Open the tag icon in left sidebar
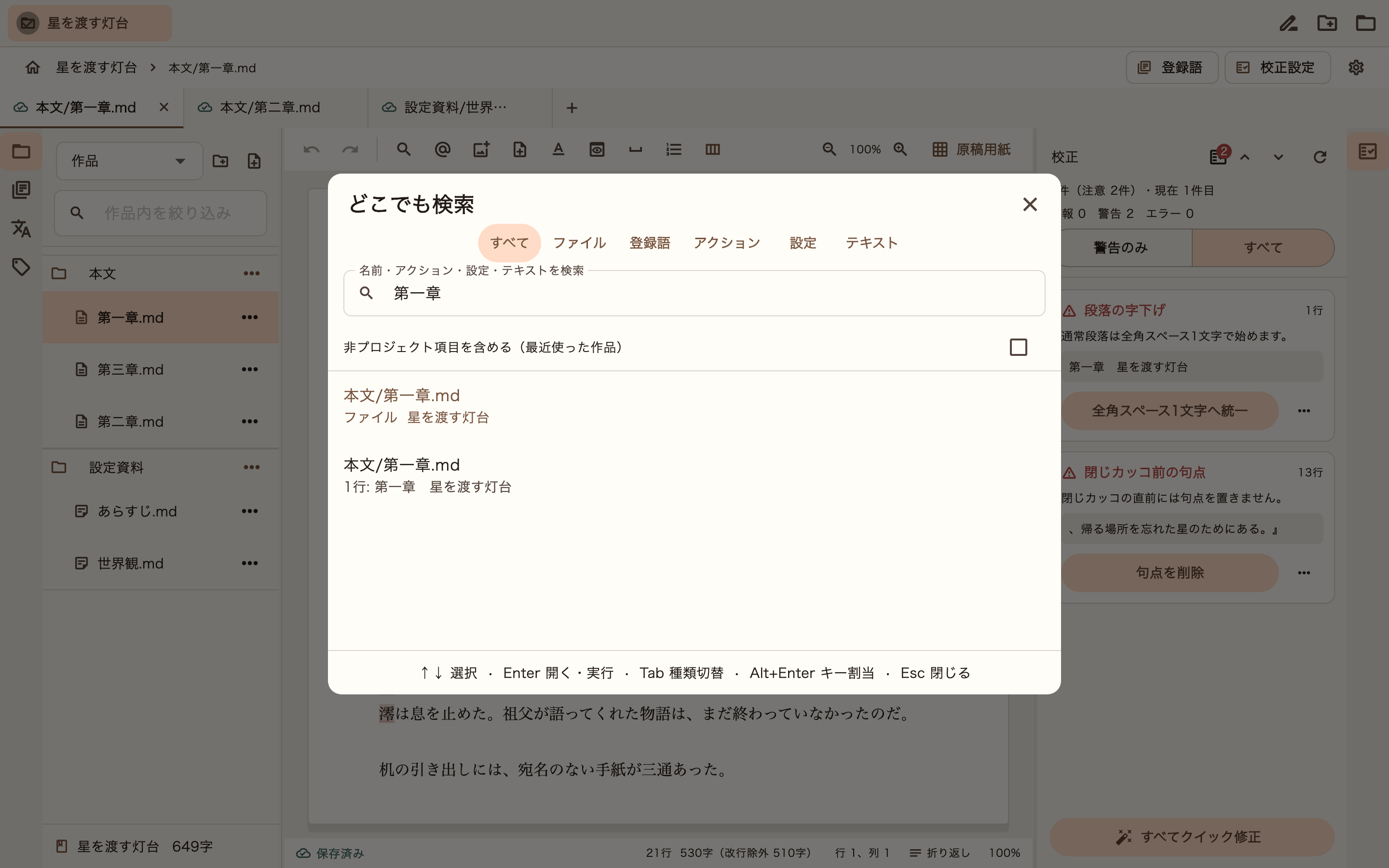The width and height of the screenshot is (1389, 868). click(21, 267)
